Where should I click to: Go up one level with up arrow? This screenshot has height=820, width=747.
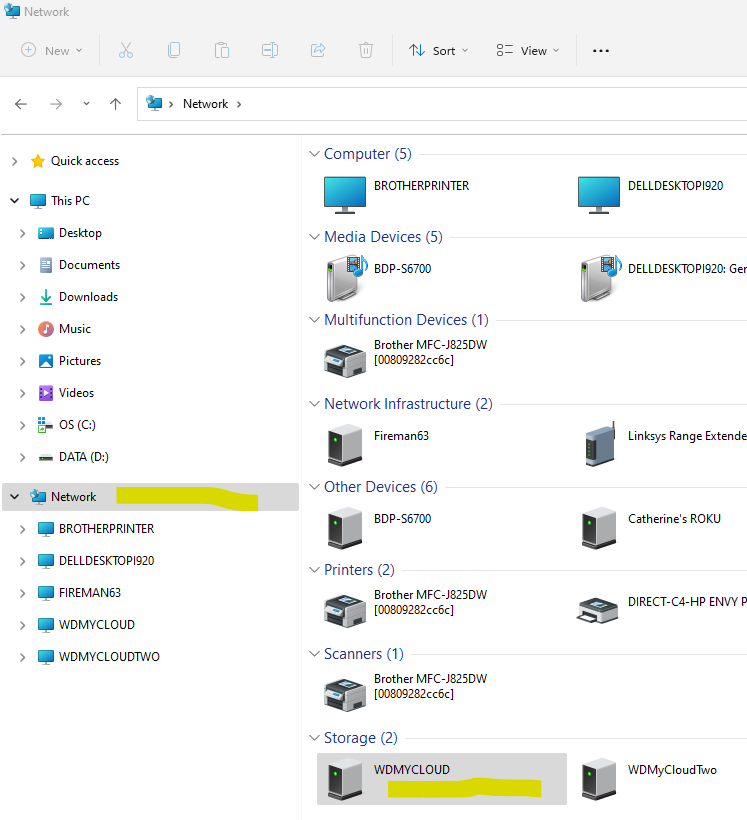coord(116,104)
